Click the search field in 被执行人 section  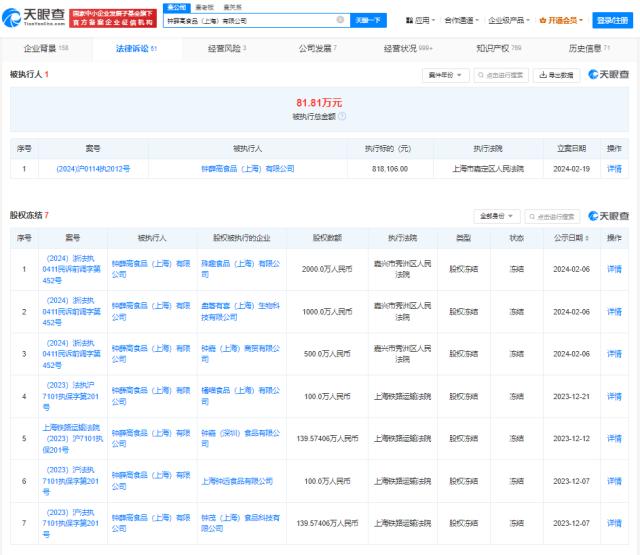(501, 75)
